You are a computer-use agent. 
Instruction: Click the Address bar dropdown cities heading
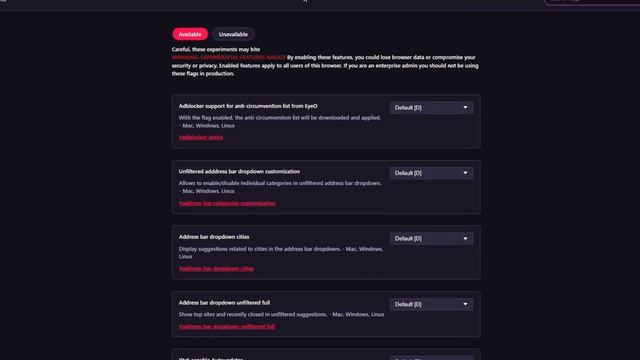pyautogui.click(x=214, y=237)
